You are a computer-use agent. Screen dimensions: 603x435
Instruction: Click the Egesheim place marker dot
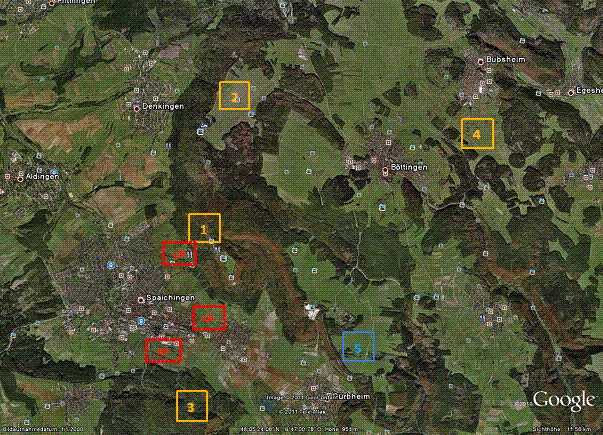[571, 93]
